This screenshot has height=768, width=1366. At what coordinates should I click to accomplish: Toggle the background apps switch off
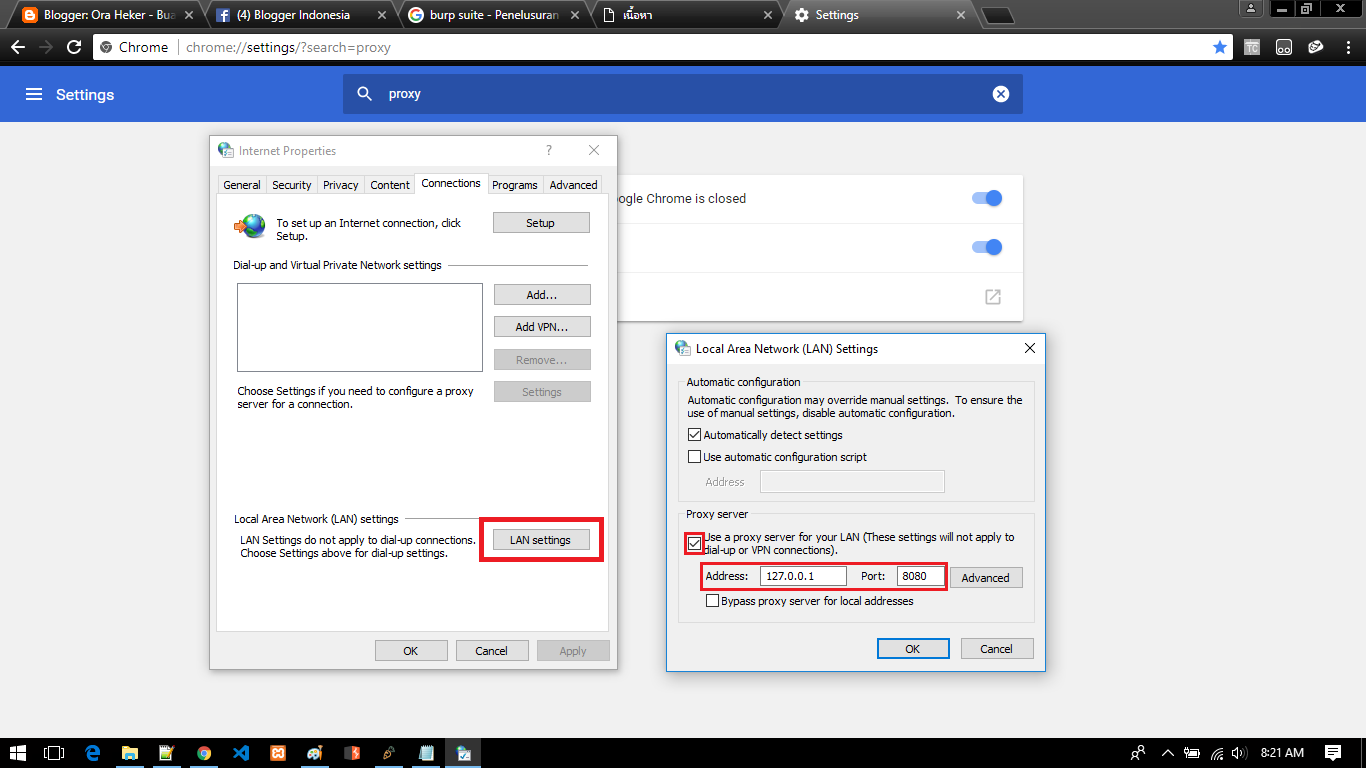[986, 198]
